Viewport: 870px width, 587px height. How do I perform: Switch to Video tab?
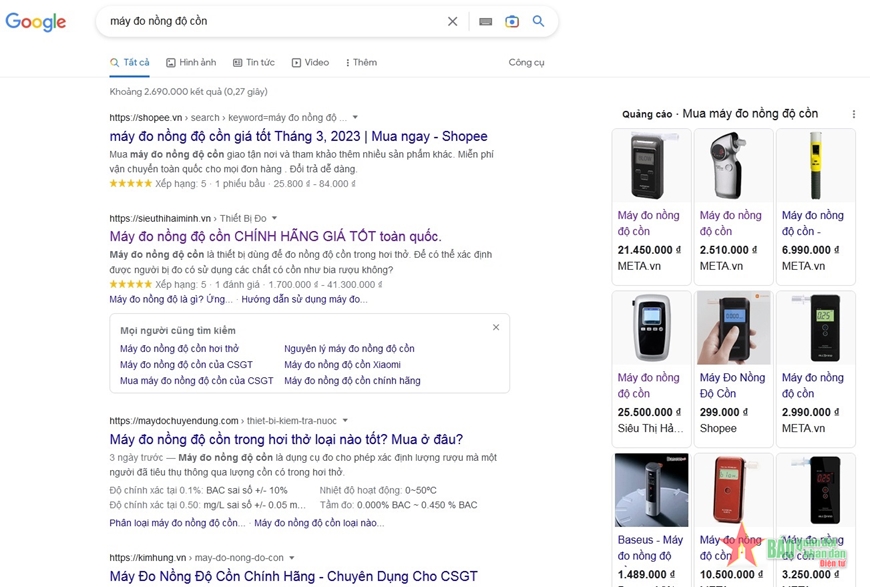pyautogui.click(x=311, y=63)
